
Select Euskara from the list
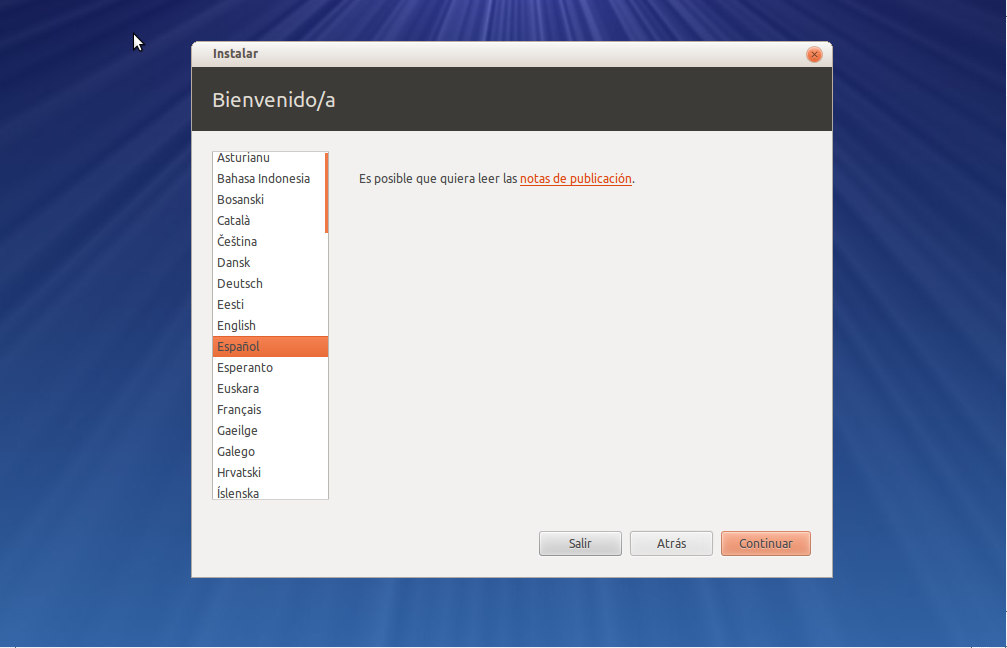pyautogui.click(x=238, y=389)
